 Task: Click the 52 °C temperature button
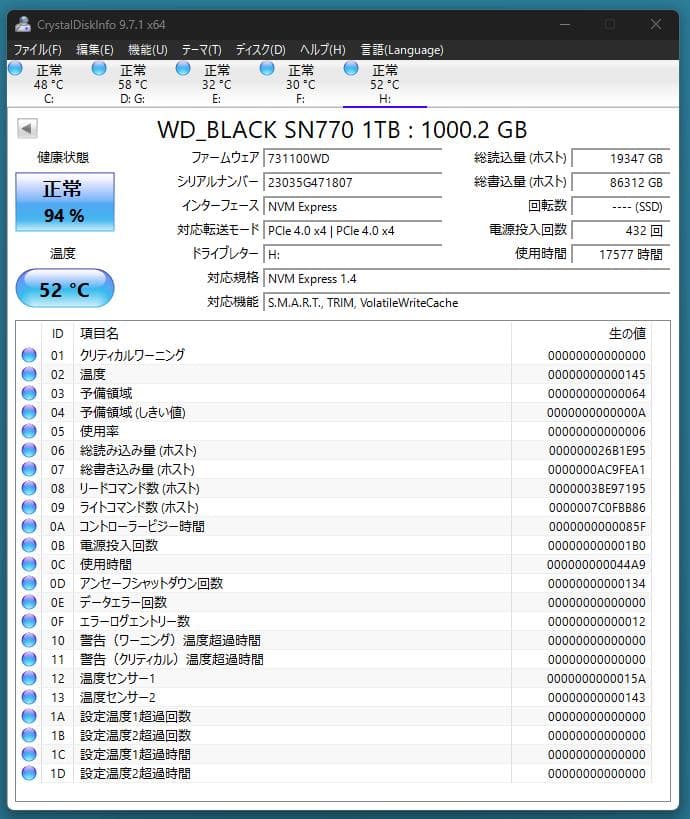click(x=65, y=288)
